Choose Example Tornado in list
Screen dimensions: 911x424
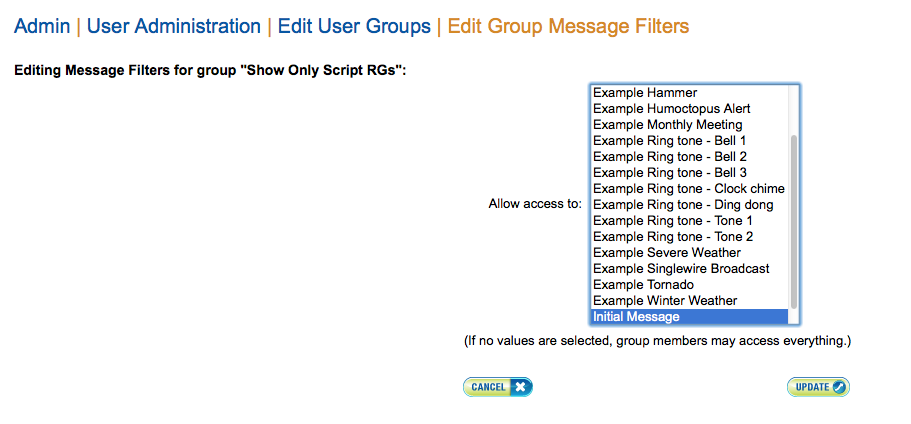[690, 285]
